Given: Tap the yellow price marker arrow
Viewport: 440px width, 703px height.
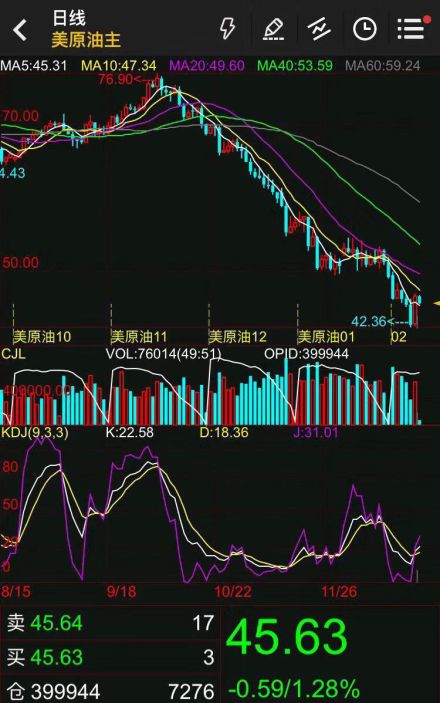Looking at the screenshot, I should [436, 304].
